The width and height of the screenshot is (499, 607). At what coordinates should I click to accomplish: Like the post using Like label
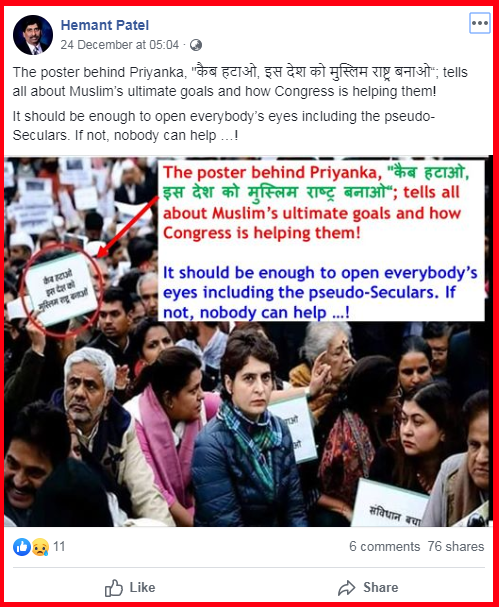click(x=142, y=587)
